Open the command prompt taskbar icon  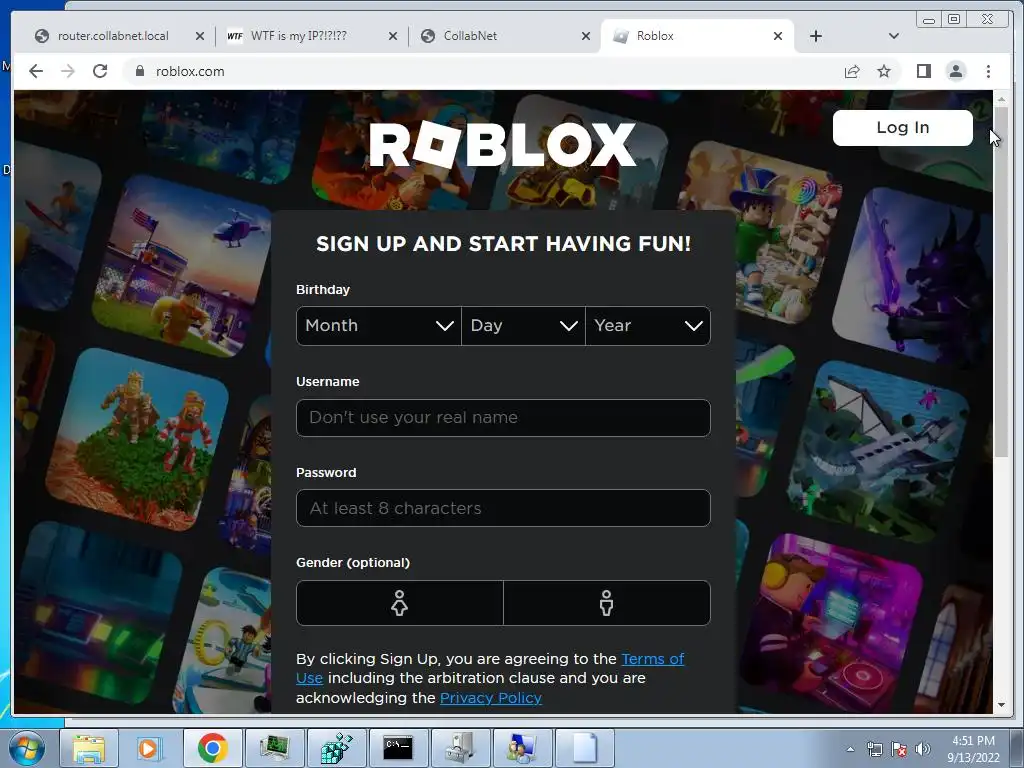tap(398, 748)
